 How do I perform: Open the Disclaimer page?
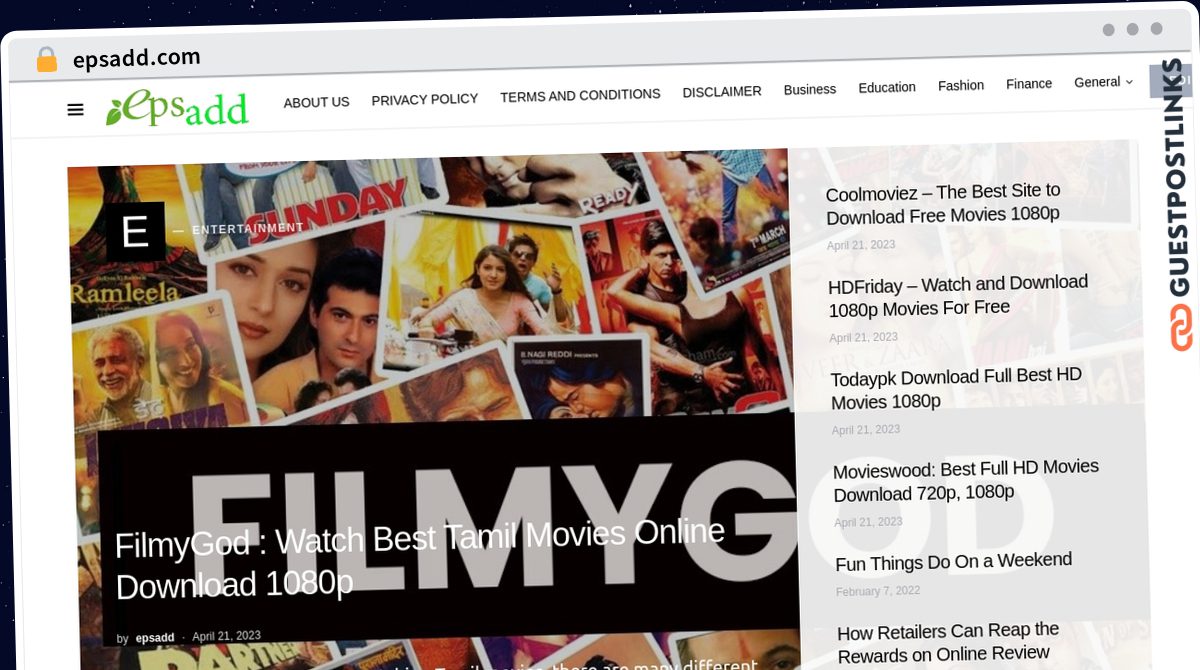[x=722, y=91]
